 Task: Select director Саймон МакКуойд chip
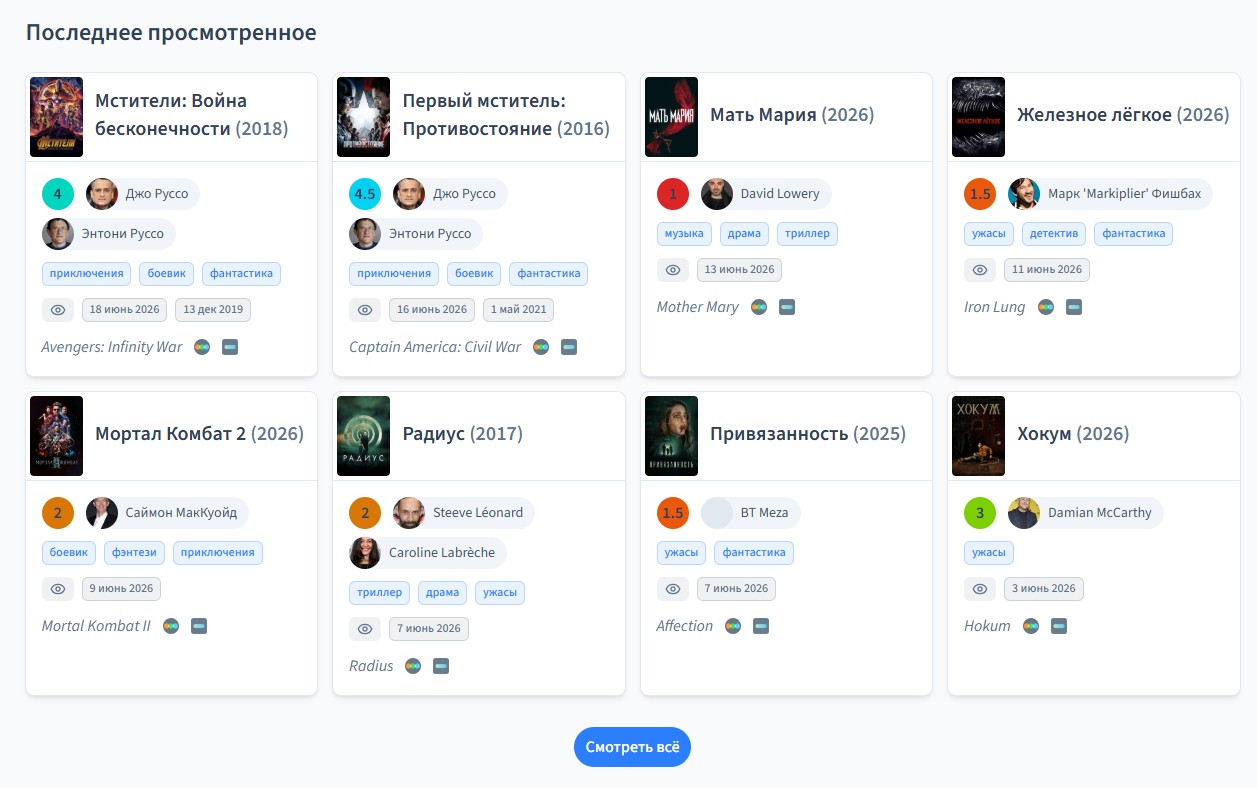pyautogui.click(x=167, y=513)
